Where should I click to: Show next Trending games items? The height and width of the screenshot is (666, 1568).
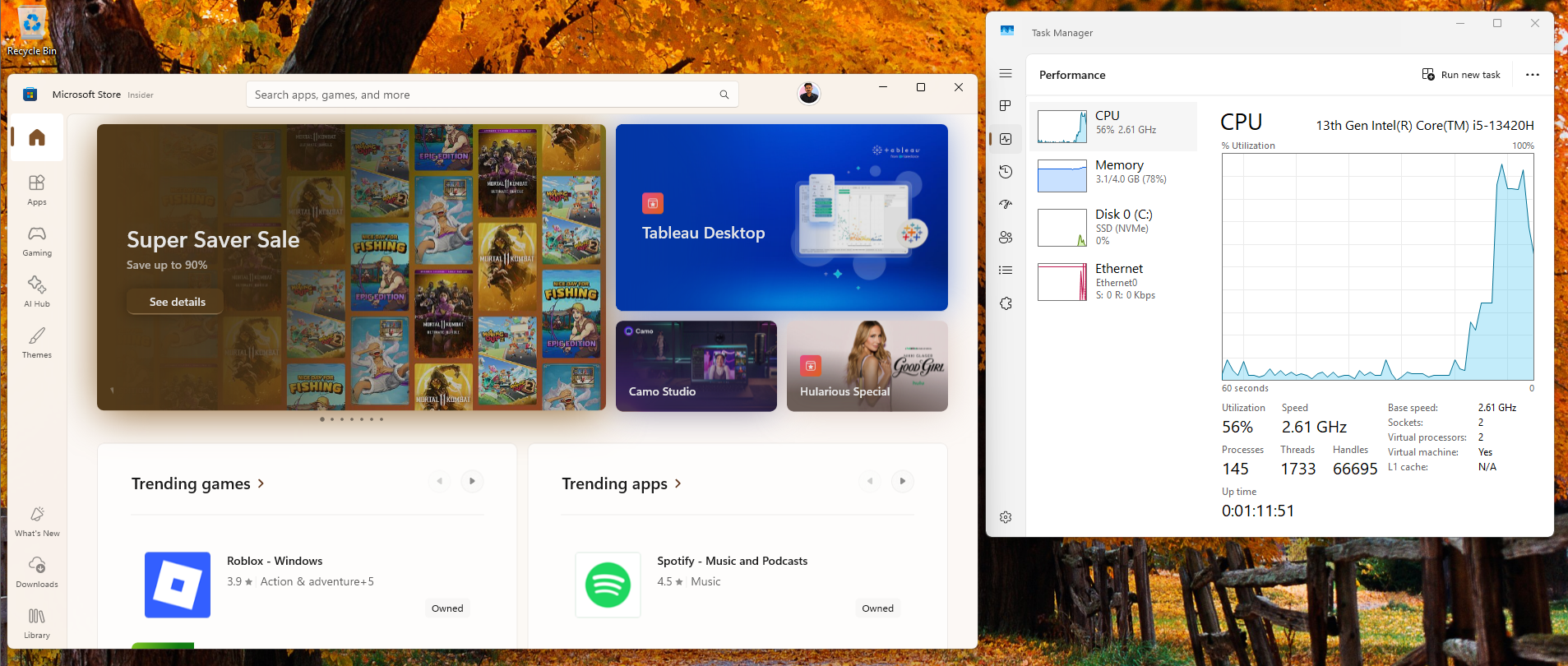click(472, 481)
